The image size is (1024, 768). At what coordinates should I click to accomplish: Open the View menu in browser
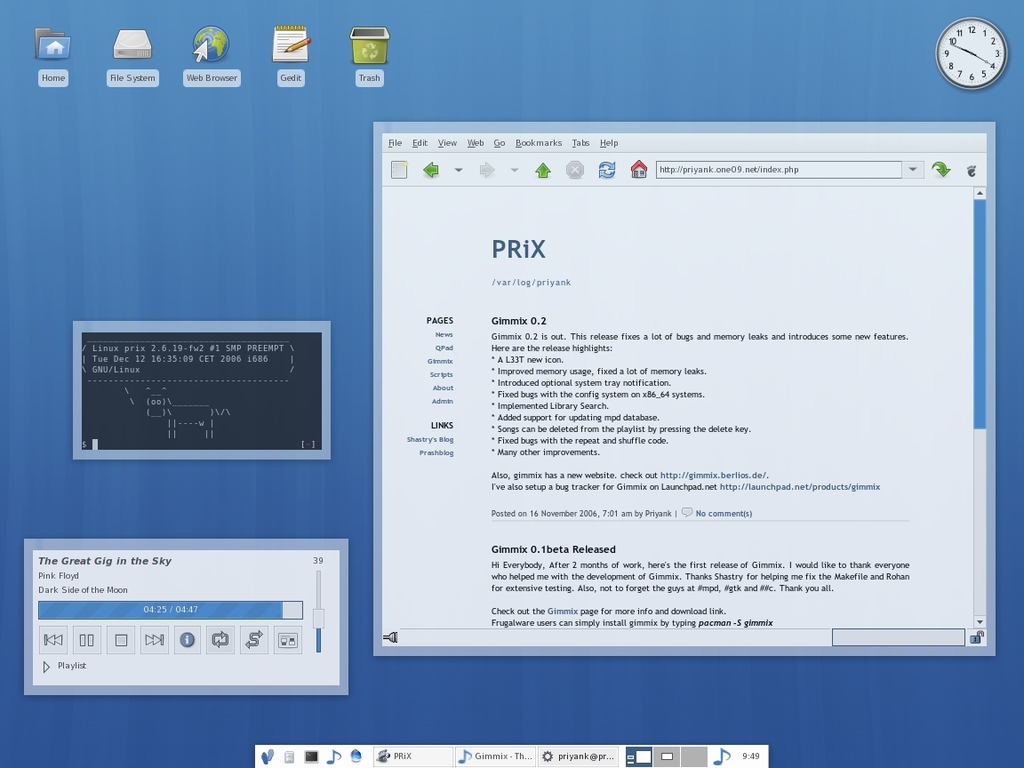click(x=447, y=143)
